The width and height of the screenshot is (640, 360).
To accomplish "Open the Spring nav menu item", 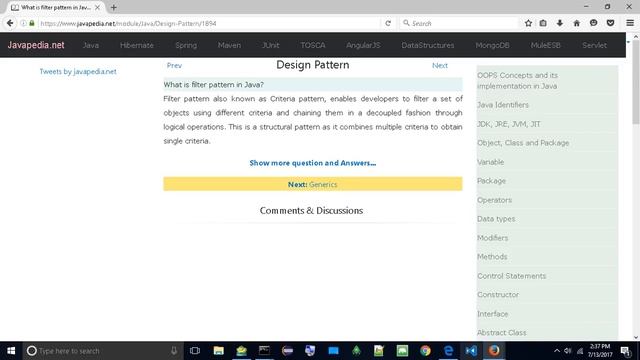I will [x=186, y=45].
